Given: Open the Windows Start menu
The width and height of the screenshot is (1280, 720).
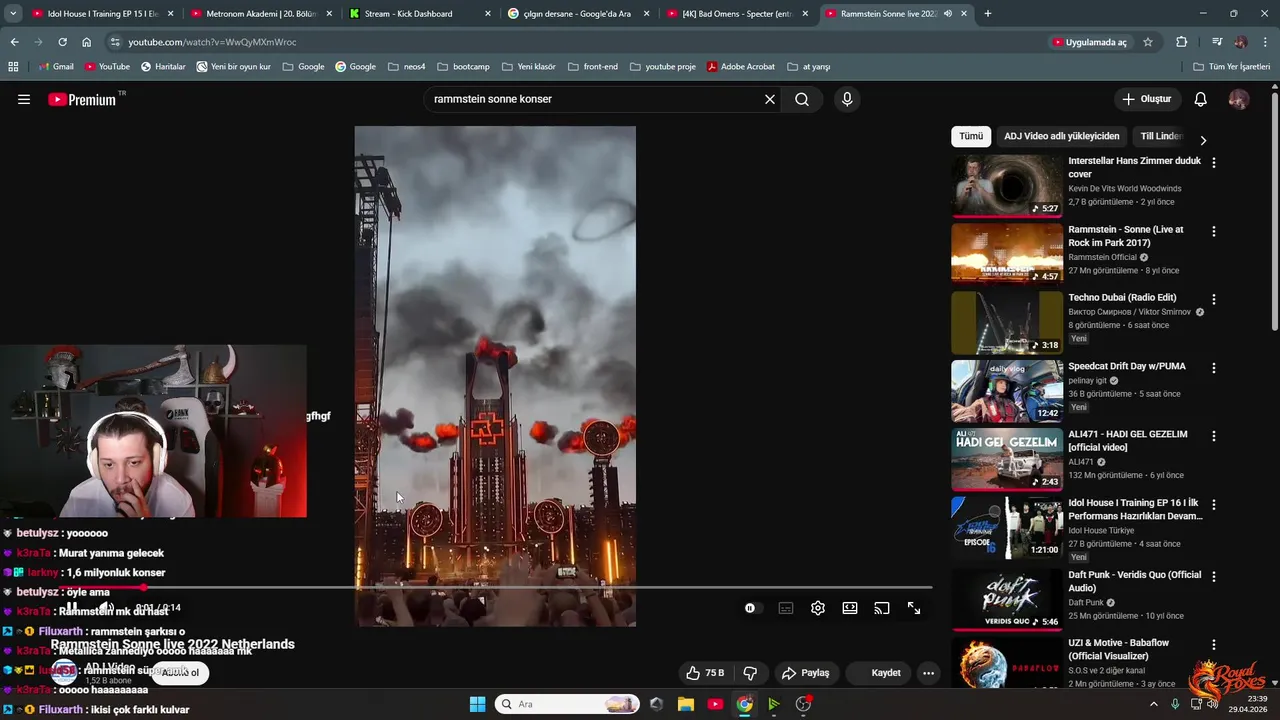Looking at the screenshot, I should (477, 704).
